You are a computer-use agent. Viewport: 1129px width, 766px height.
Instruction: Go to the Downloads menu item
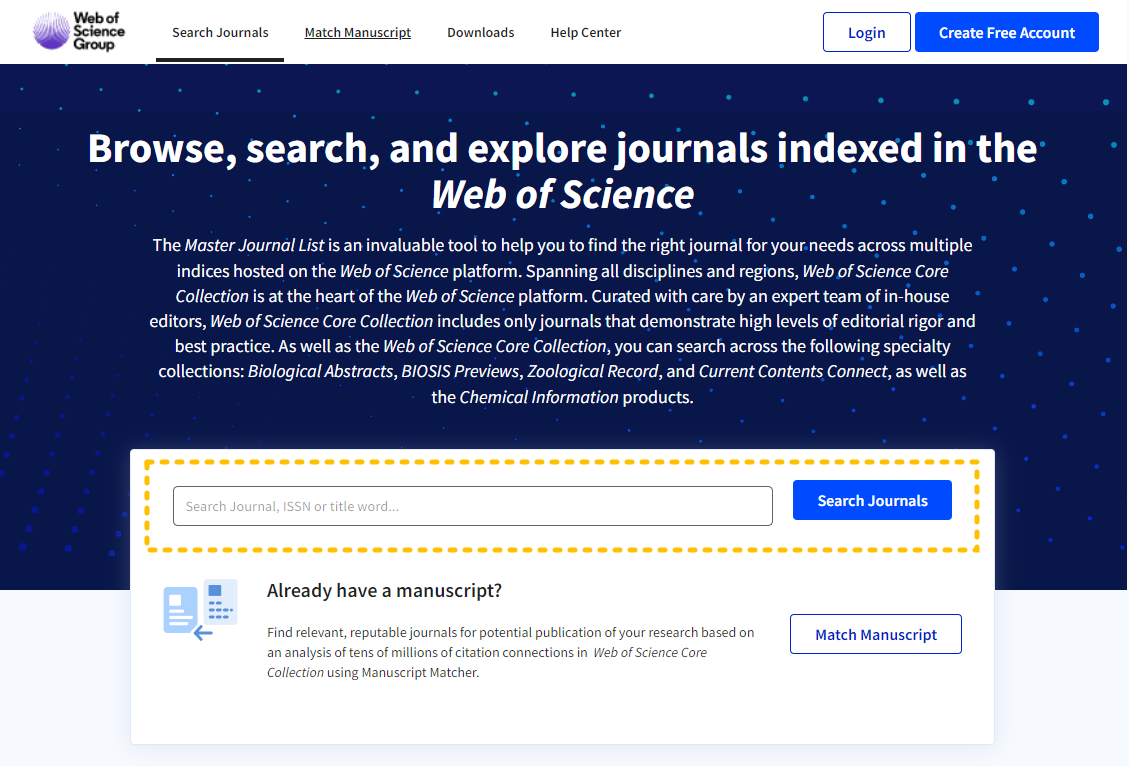tap(480, 32)
